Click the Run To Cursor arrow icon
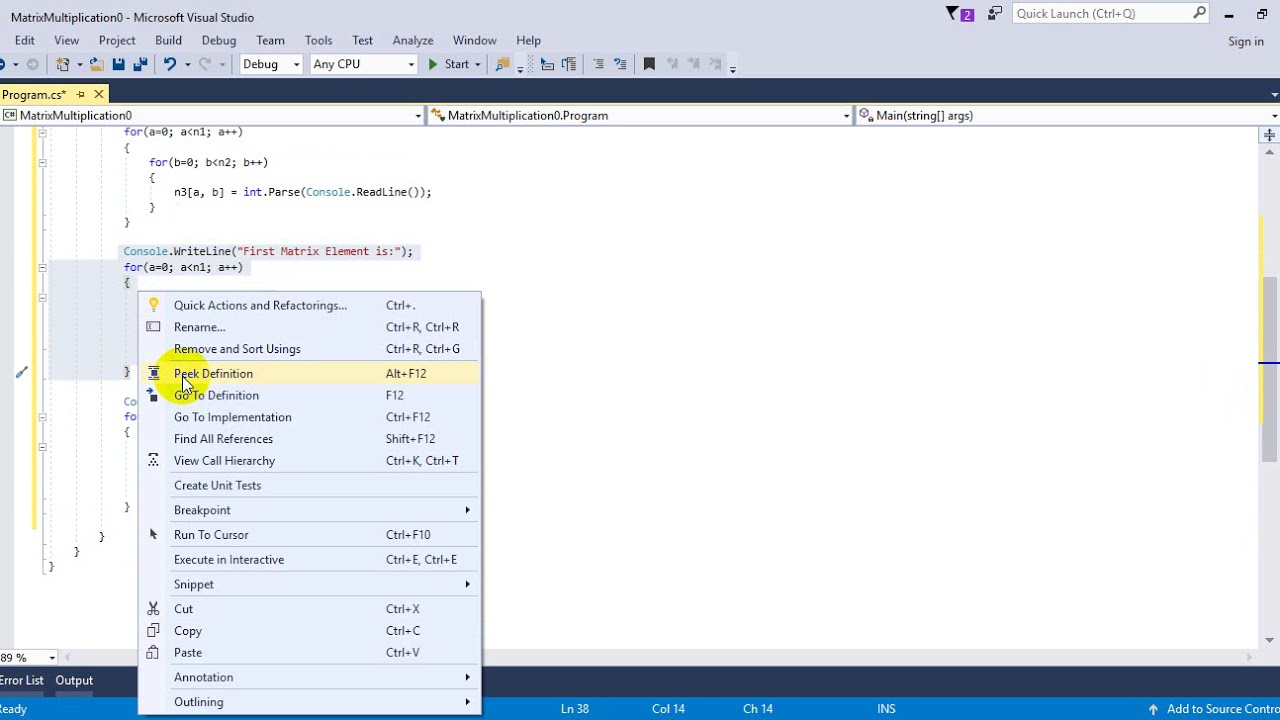This screenshot has width=1280, height=720. click(x=153, y=534)
